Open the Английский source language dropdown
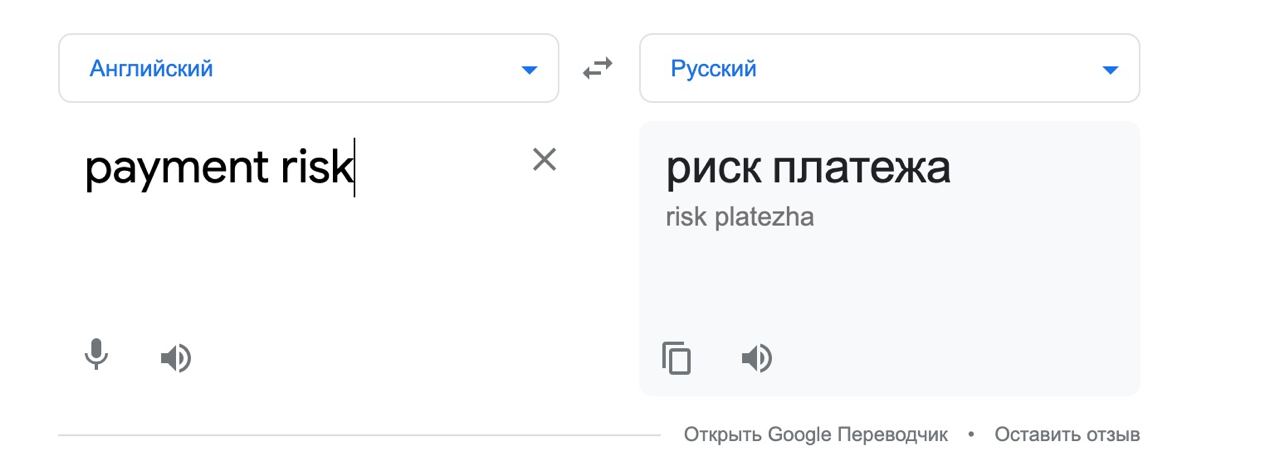Image resolution: width=1280 pixels, height=471 pixels. [x=309, y=68]
